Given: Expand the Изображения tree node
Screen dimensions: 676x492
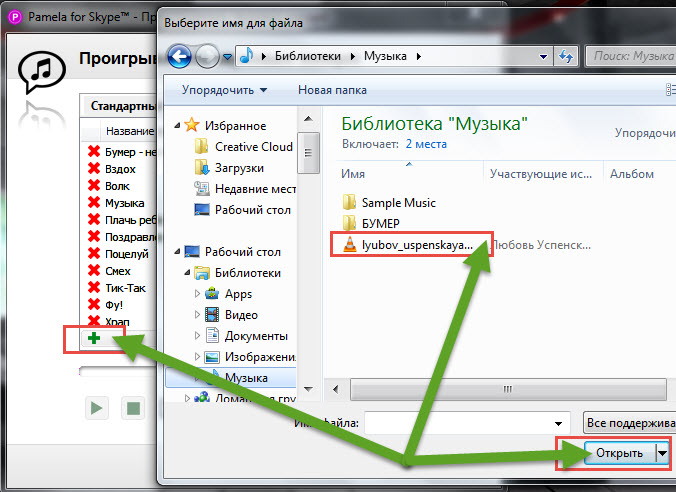Looking at the screenshot, I should [x=197, y=357].
